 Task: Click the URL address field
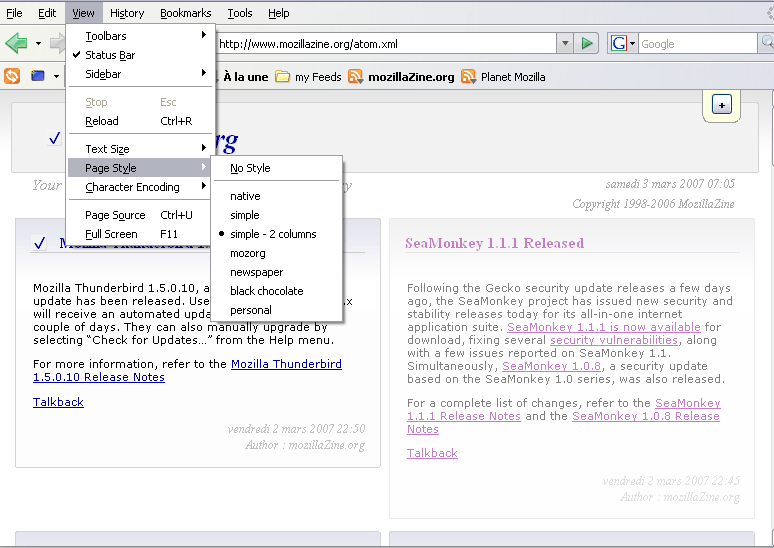(386, 43)
